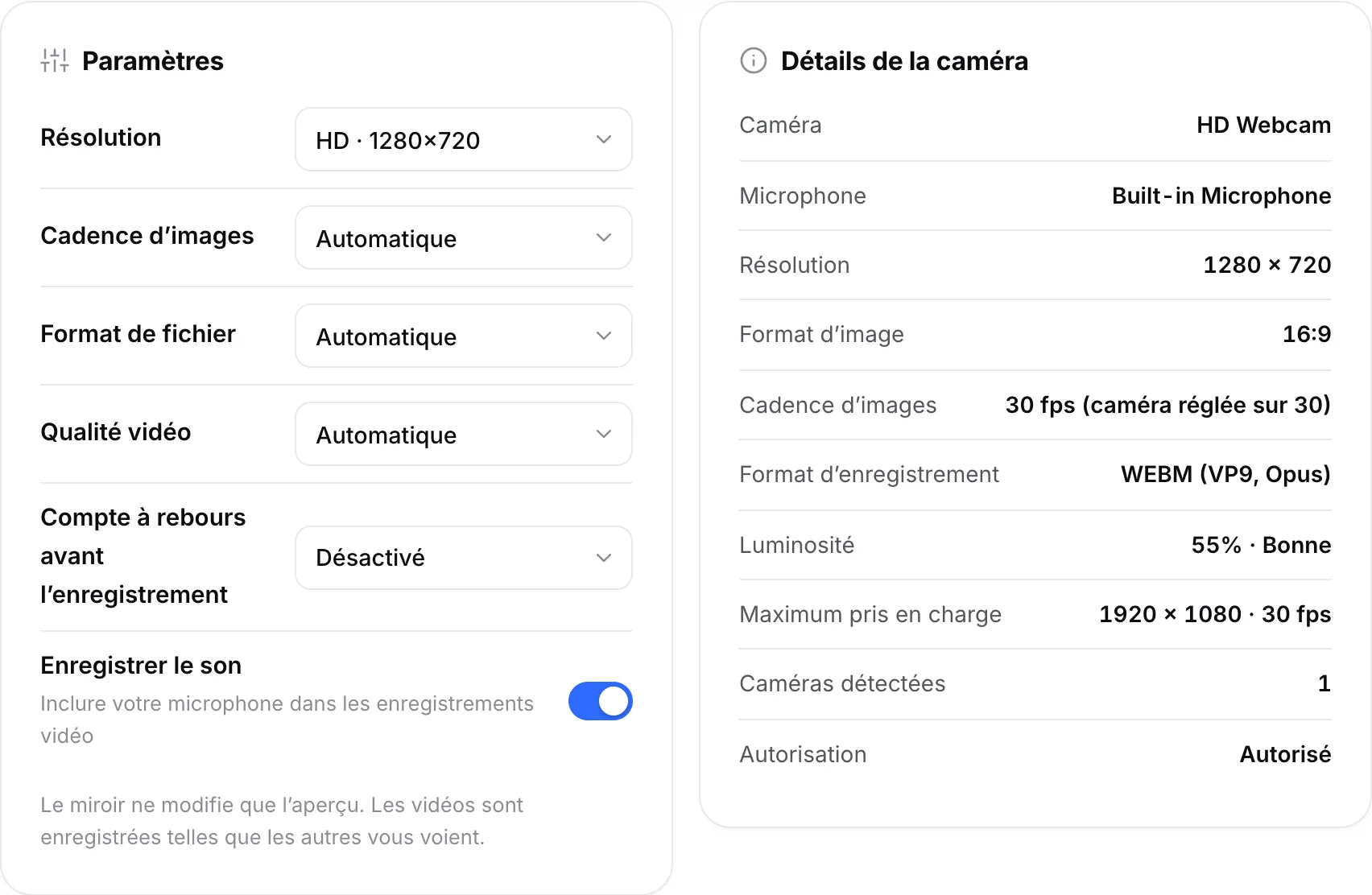Viewport: 1372px width, 895px height.
Task: Click the Caméra label in details
Action: pyautogui.click(x=780, y=125)
